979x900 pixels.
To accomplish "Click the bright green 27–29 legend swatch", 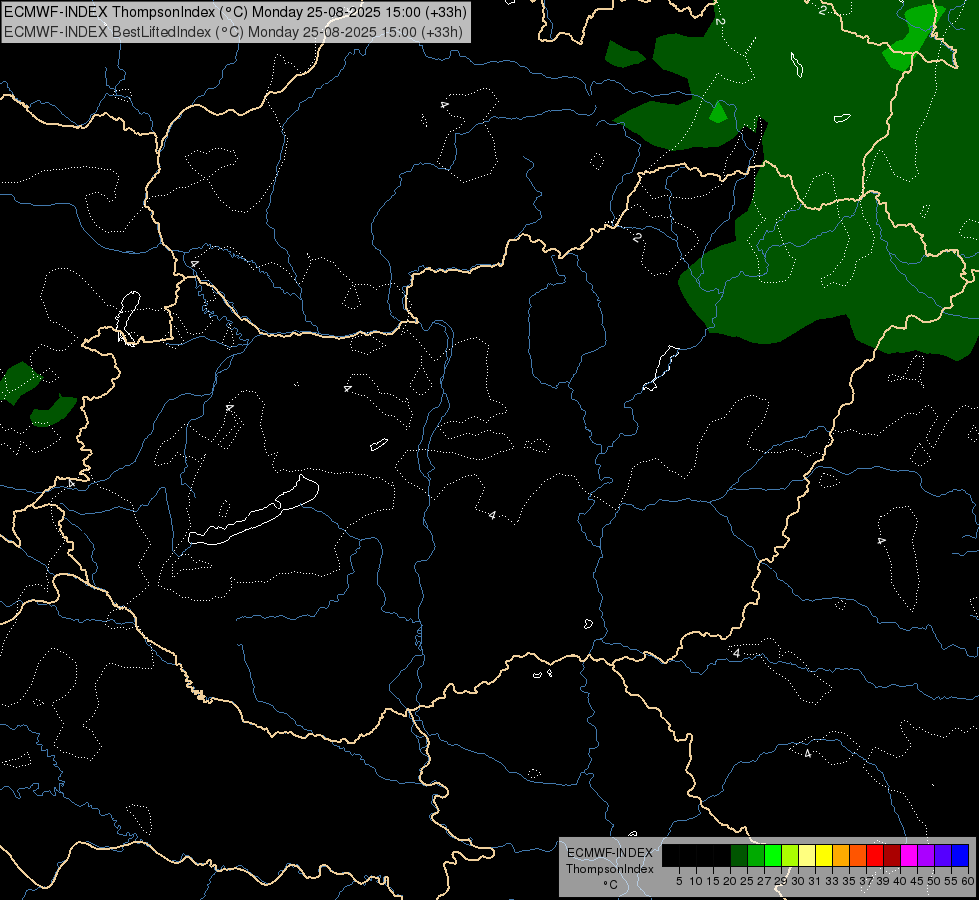I will (773, 855).
